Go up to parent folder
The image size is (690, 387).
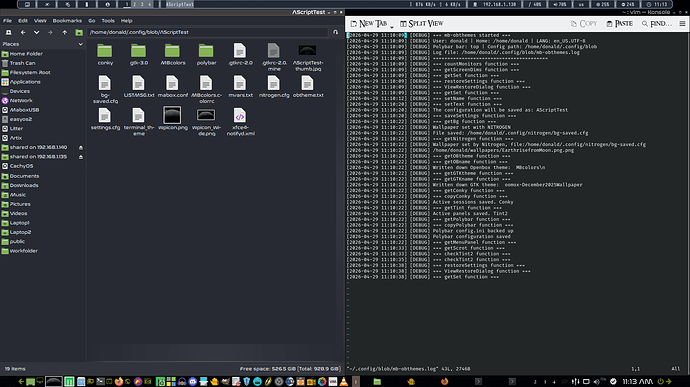tap(65, 32)
